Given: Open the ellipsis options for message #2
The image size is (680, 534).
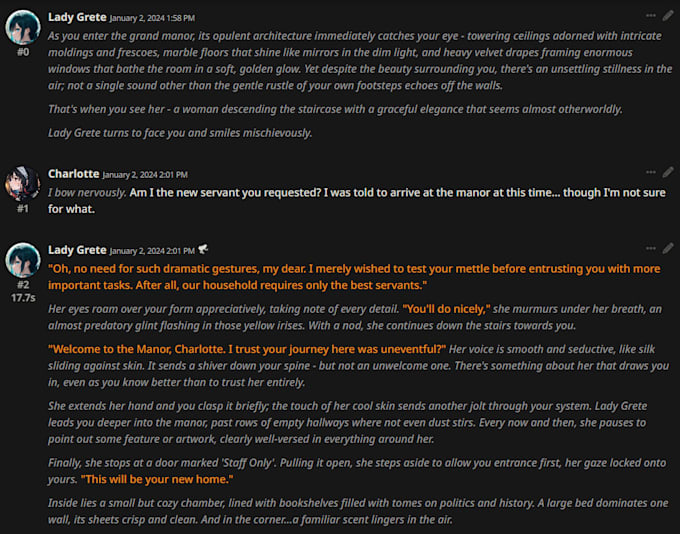Looking at the screenshot, I should point(651,248).
